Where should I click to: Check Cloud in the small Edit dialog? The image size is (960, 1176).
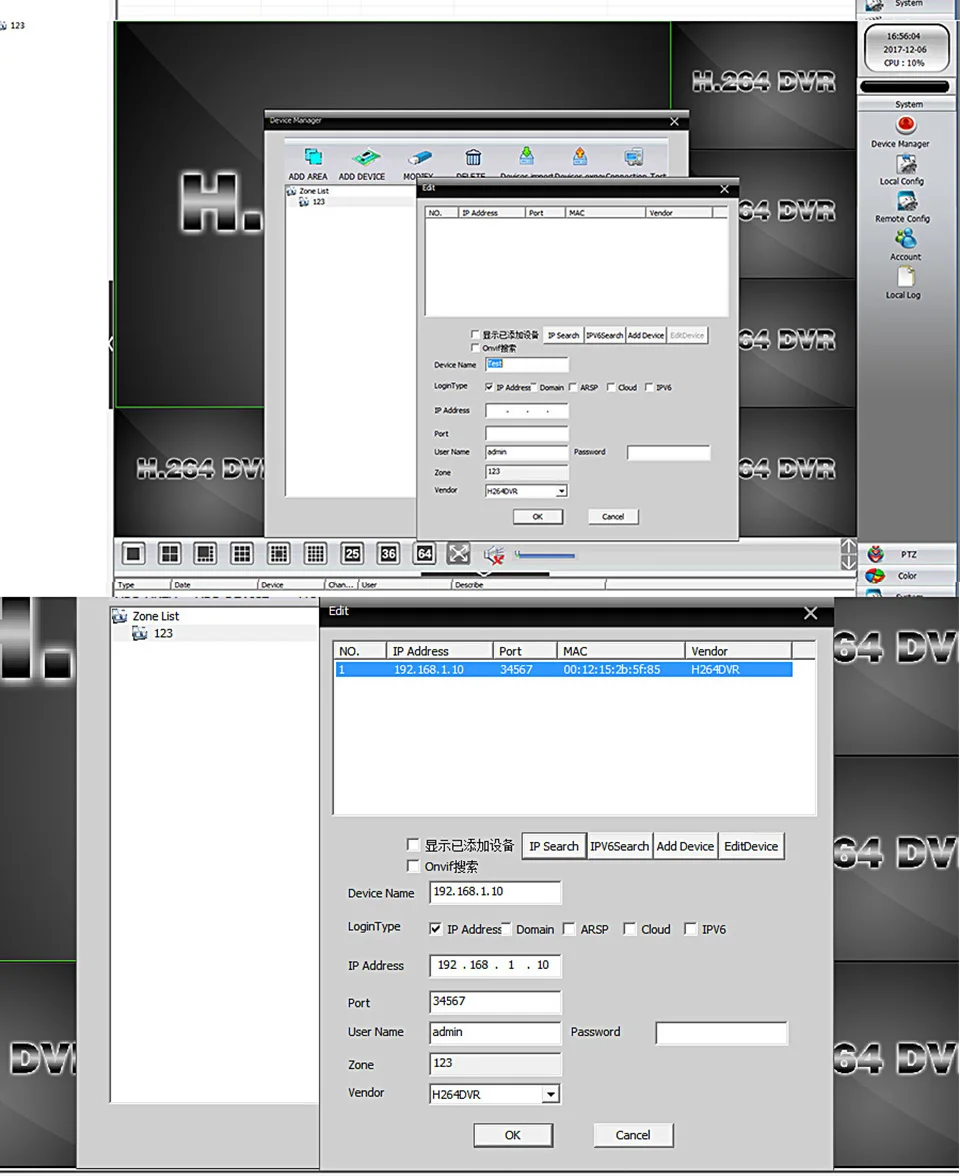click(x=611, y=387)
